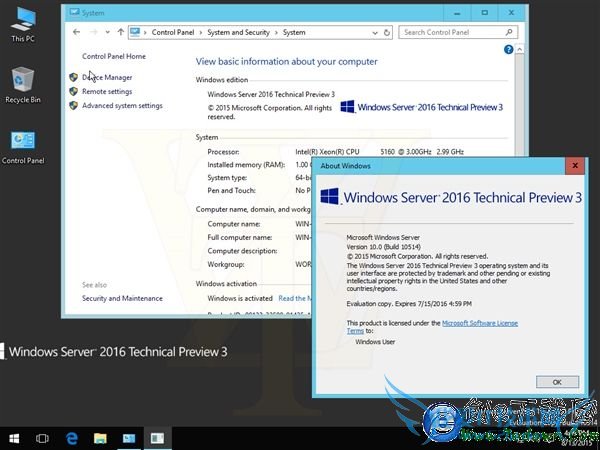Viewport: 600px width, 450px height.
Task: Expand the chevron after System and Security
Action: coord(276,33)
